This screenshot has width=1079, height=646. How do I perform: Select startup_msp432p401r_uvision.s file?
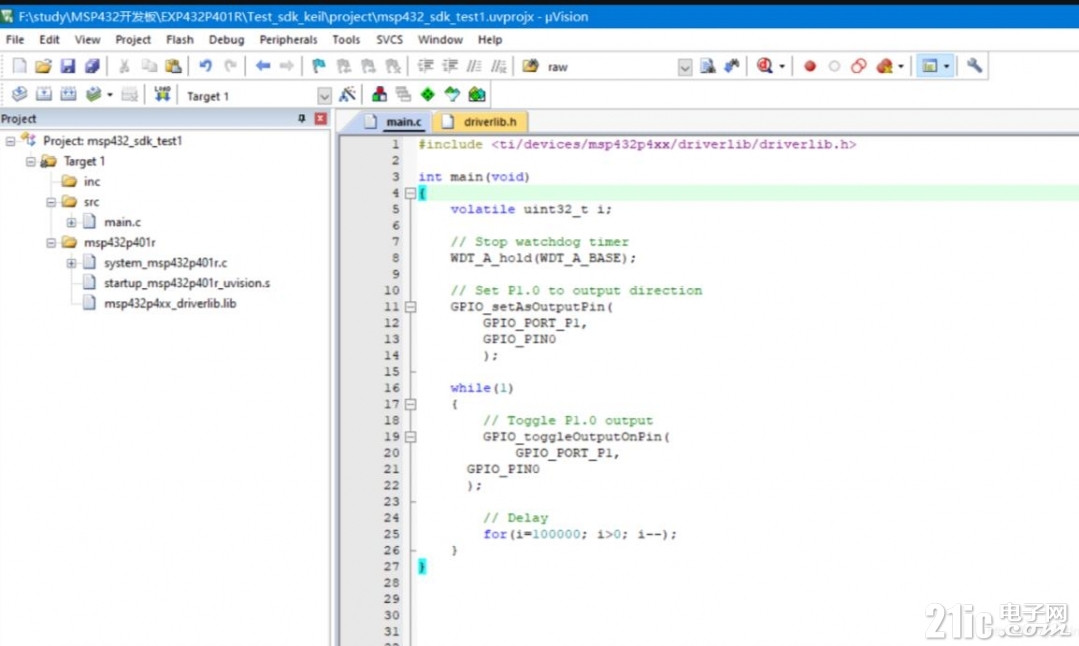[x=186, y=283]
